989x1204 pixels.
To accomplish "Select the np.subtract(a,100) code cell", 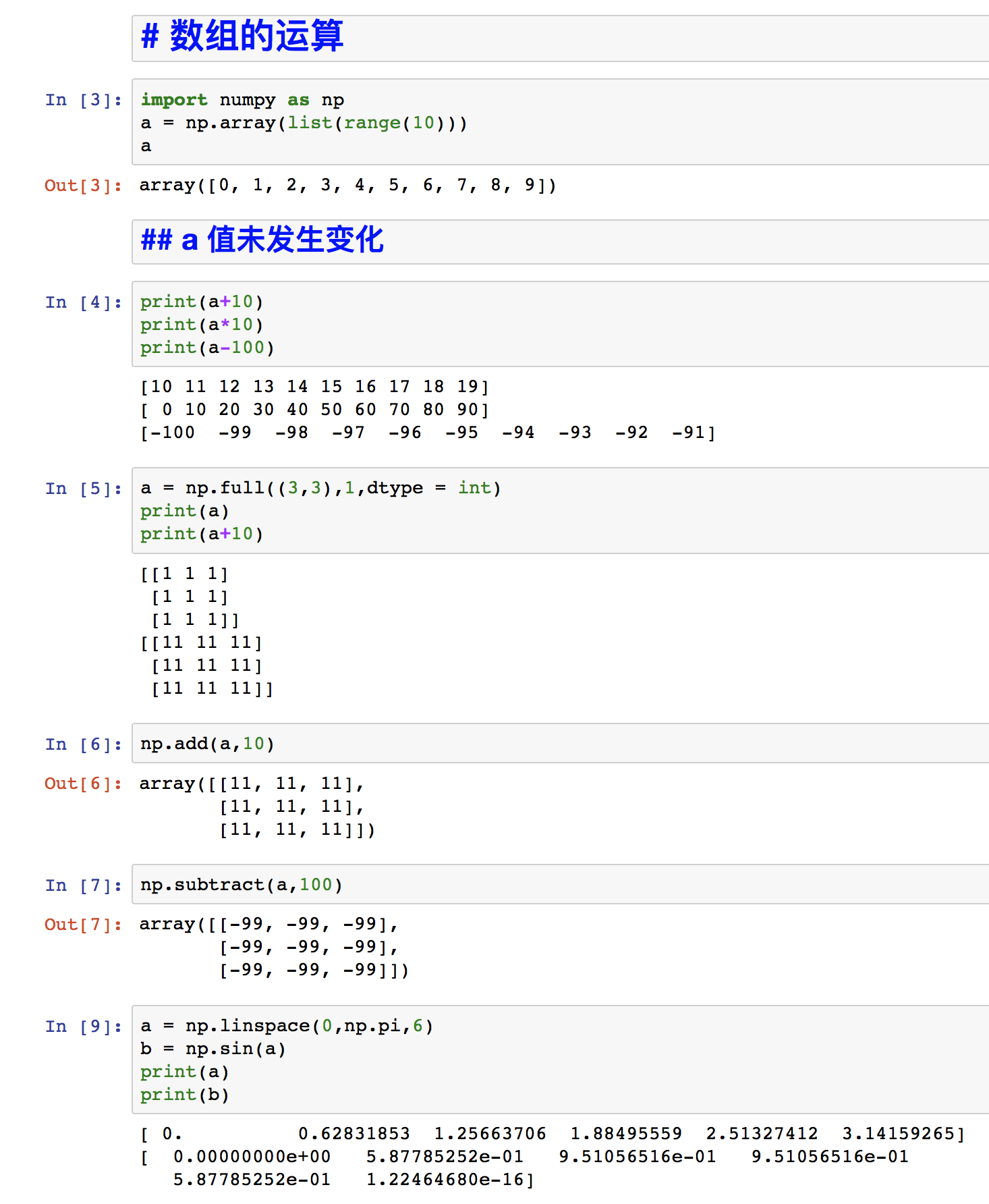I will tap(560, 885).
